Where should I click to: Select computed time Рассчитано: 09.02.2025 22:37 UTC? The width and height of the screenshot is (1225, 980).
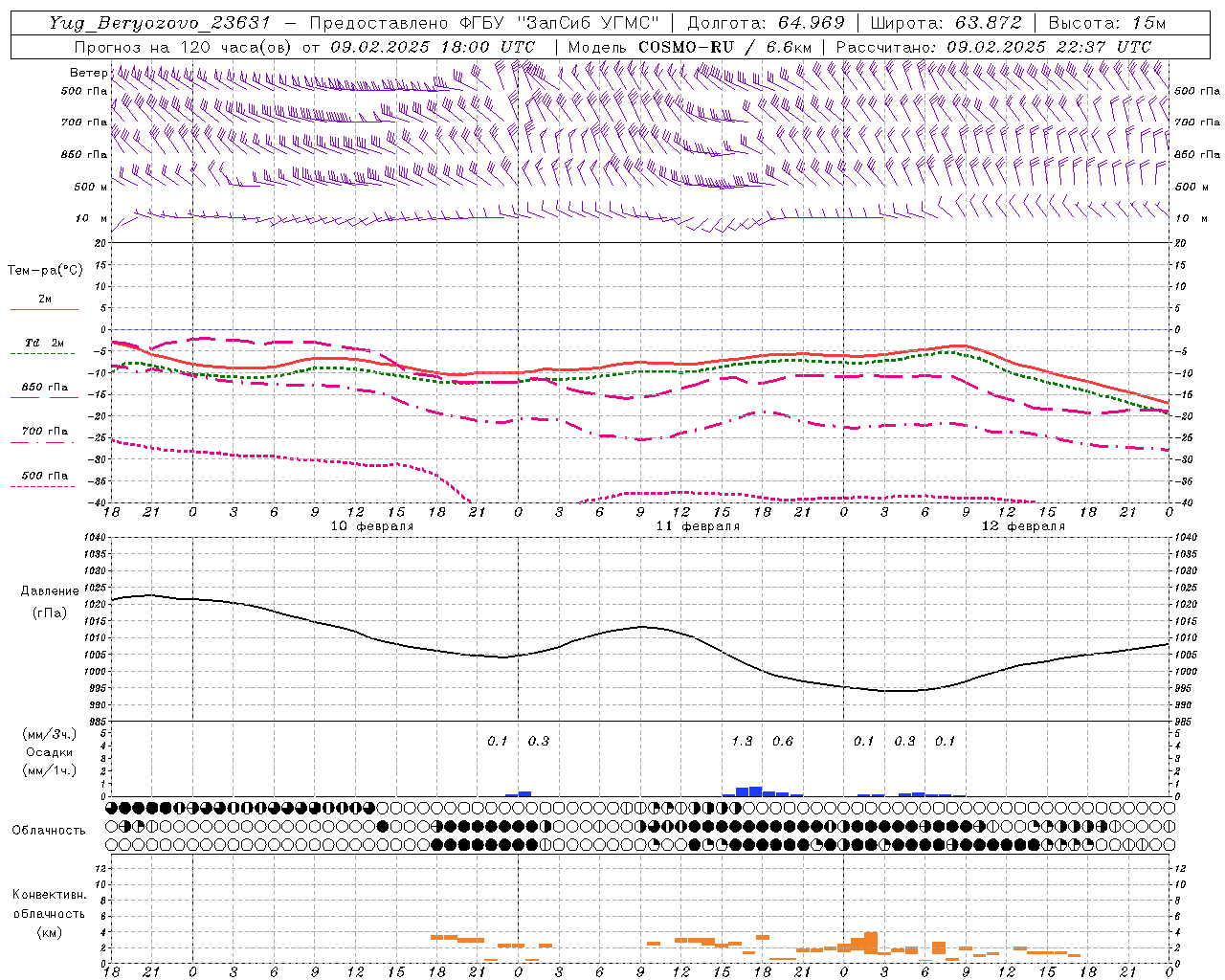993,46
